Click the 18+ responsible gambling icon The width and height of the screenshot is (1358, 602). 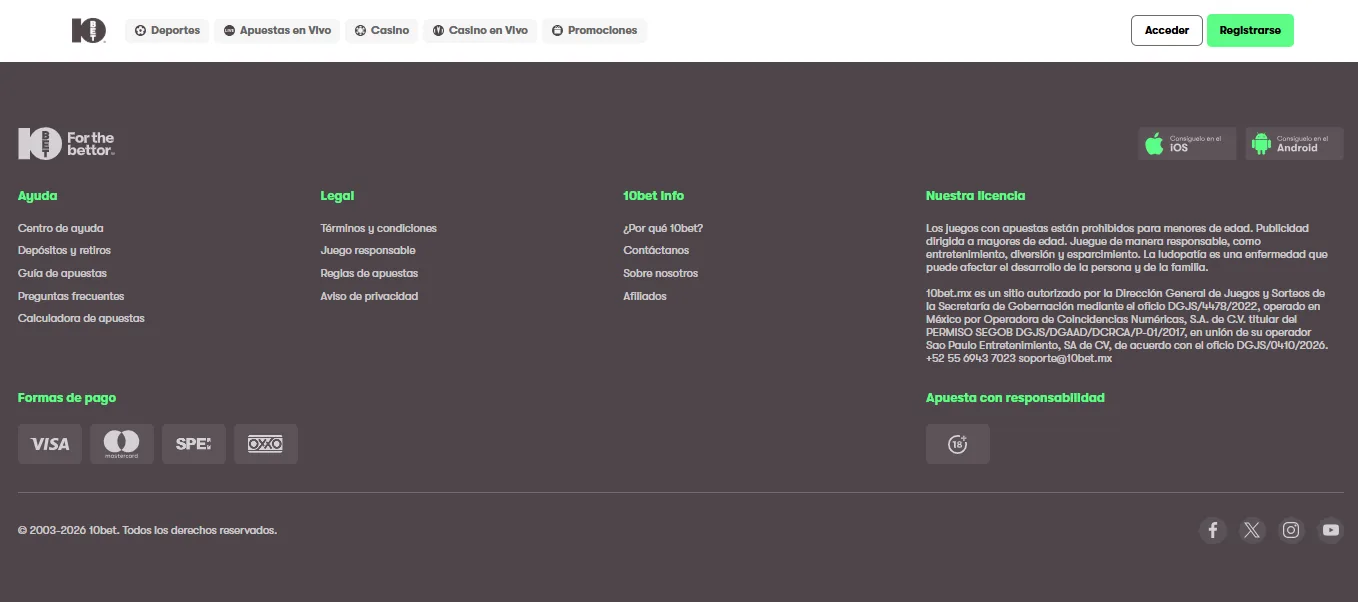pos(958,444)
